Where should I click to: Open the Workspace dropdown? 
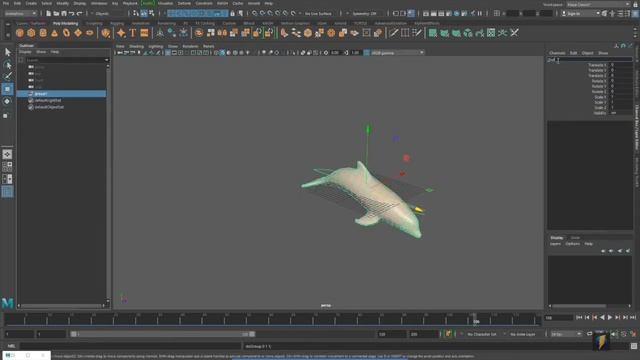(598, 4)
